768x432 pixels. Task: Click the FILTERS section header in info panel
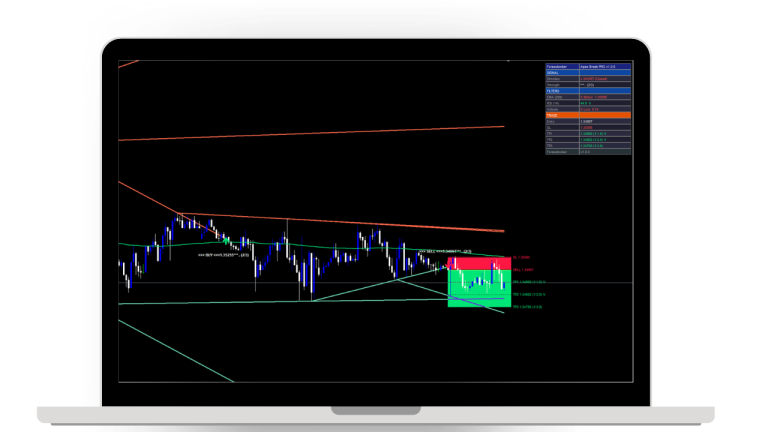tap(588, 91)
